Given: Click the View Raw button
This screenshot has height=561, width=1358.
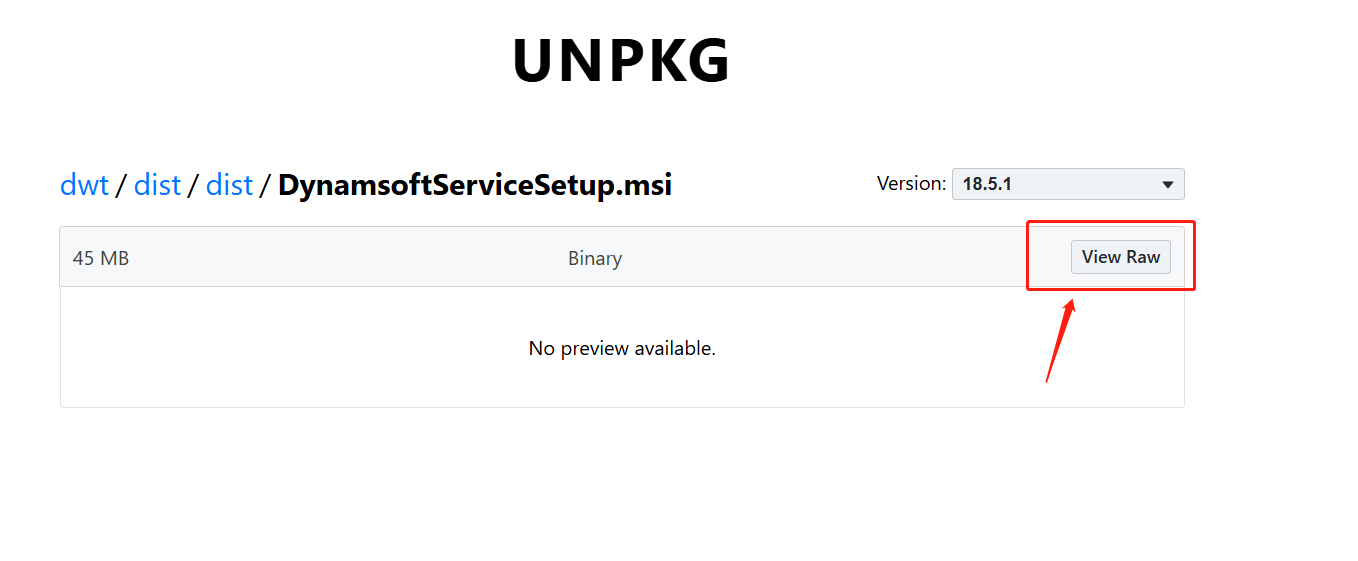Looking at the screenshot, I should click(x=1120, y=257).
